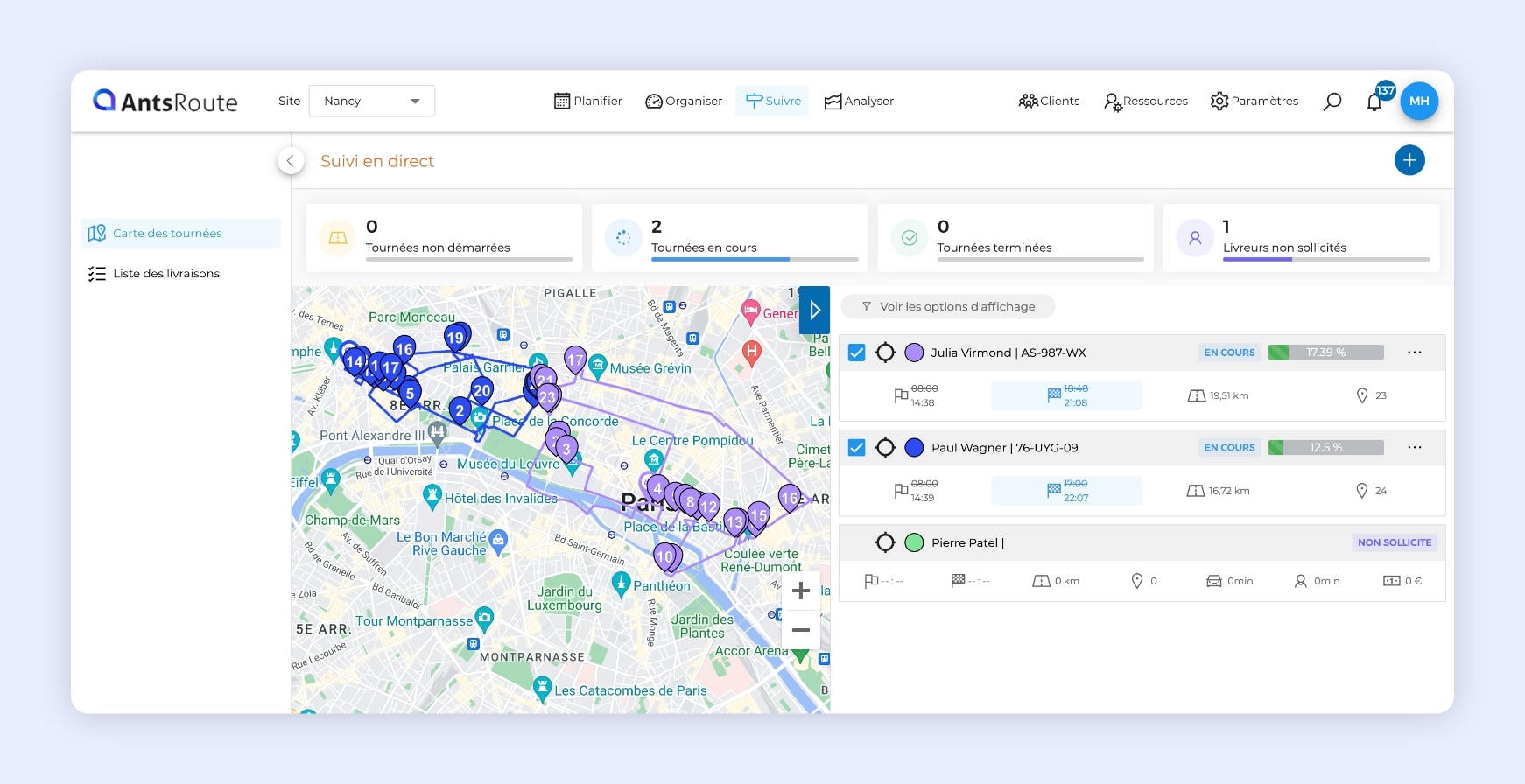Click the Tournées en cours card
The width and height of the screenshot is (1525, 784).
730,238
